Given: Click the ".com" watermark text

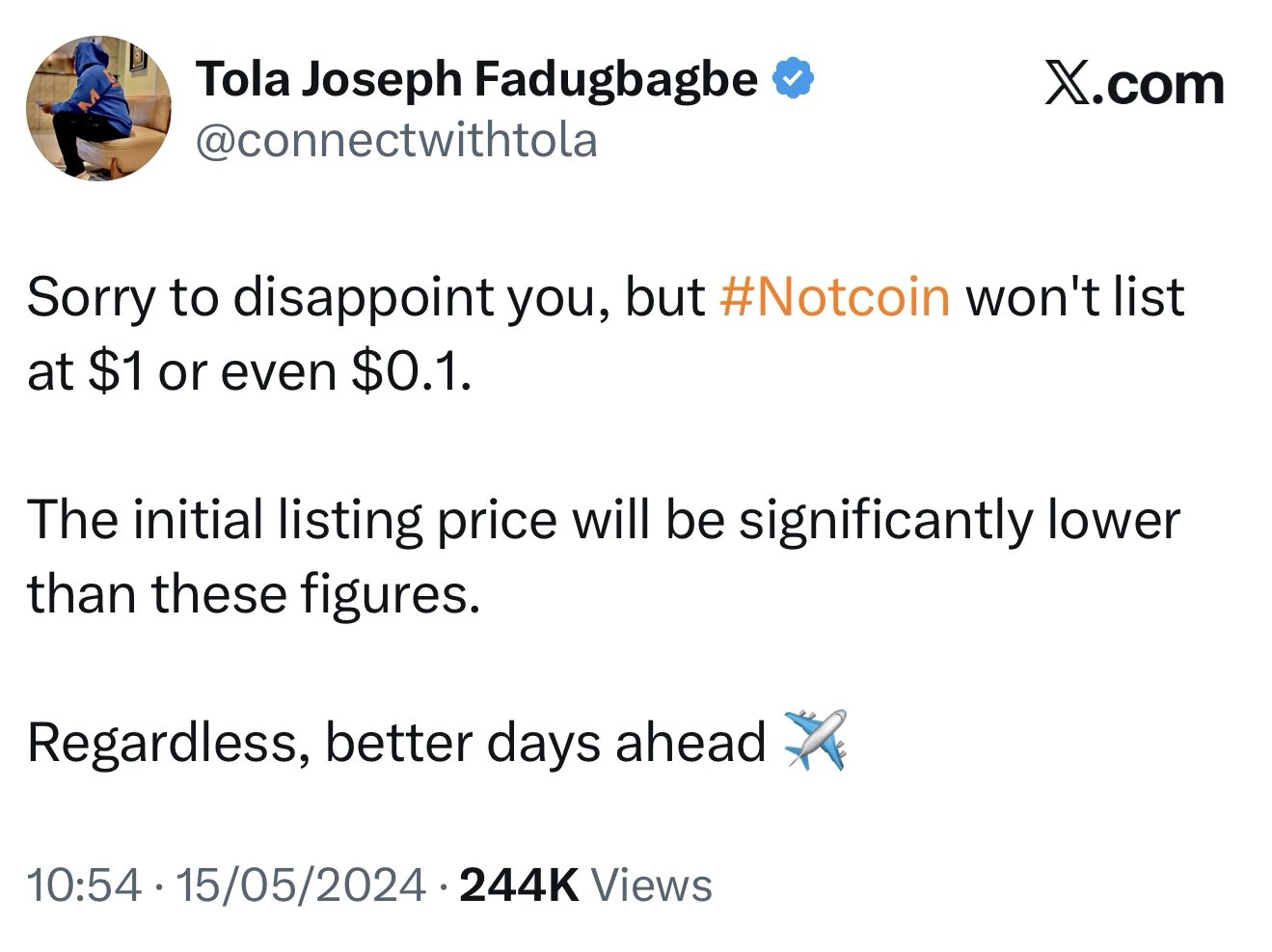Looking at the screenshot, I should [1163, 85].
